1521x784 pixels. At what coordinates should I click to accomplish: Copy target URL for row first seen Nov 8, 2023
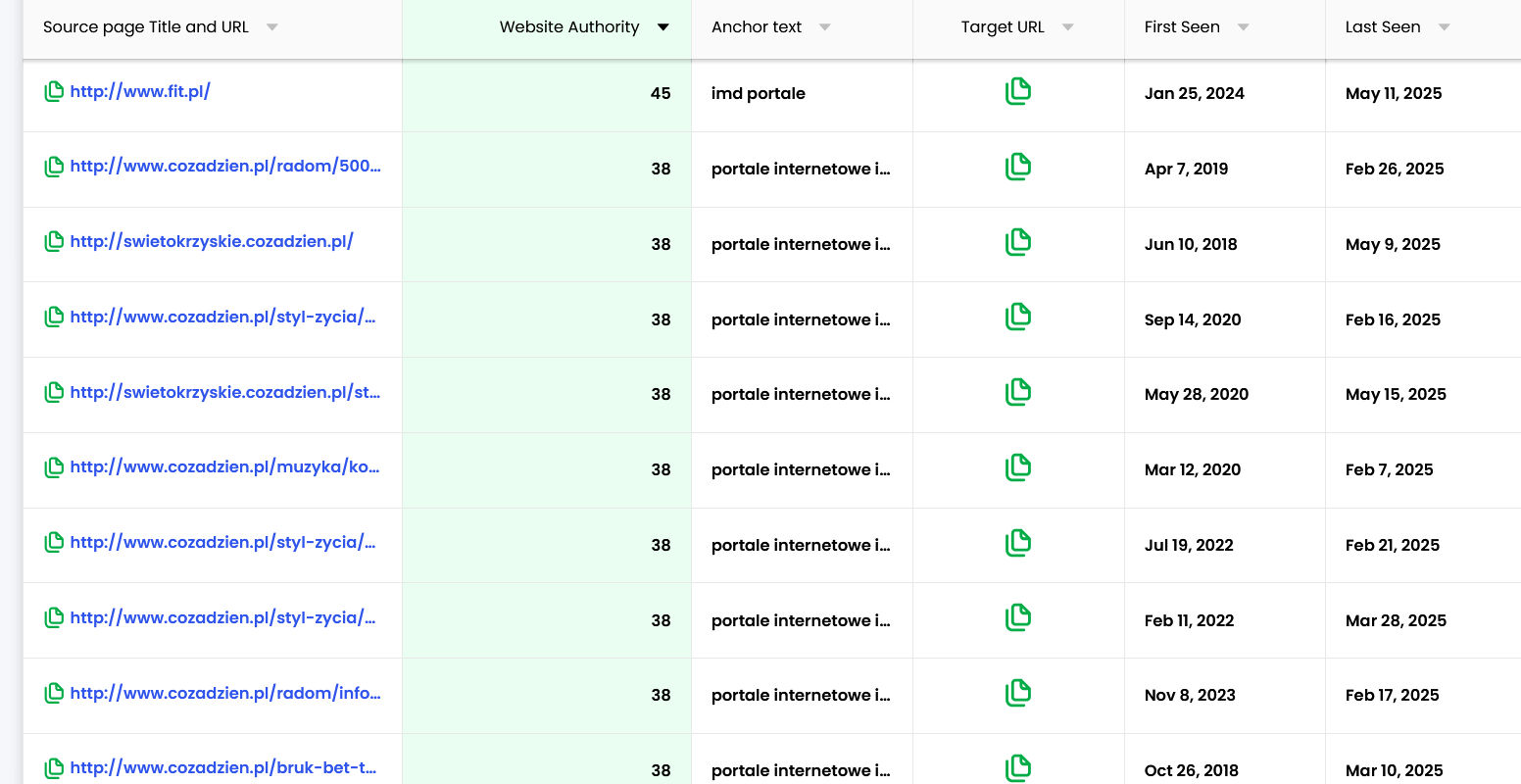tap(1018, 694)
